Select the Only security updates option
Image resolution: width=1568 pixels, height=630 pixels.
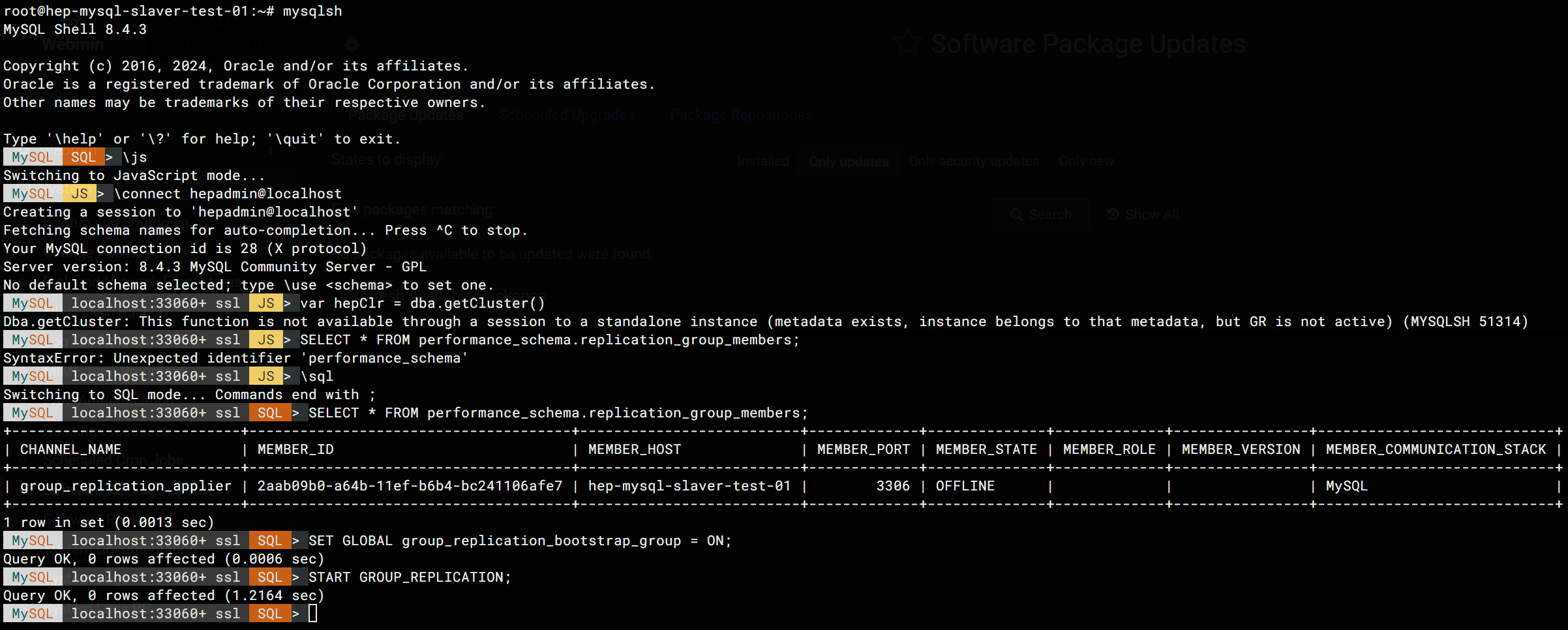973,161
